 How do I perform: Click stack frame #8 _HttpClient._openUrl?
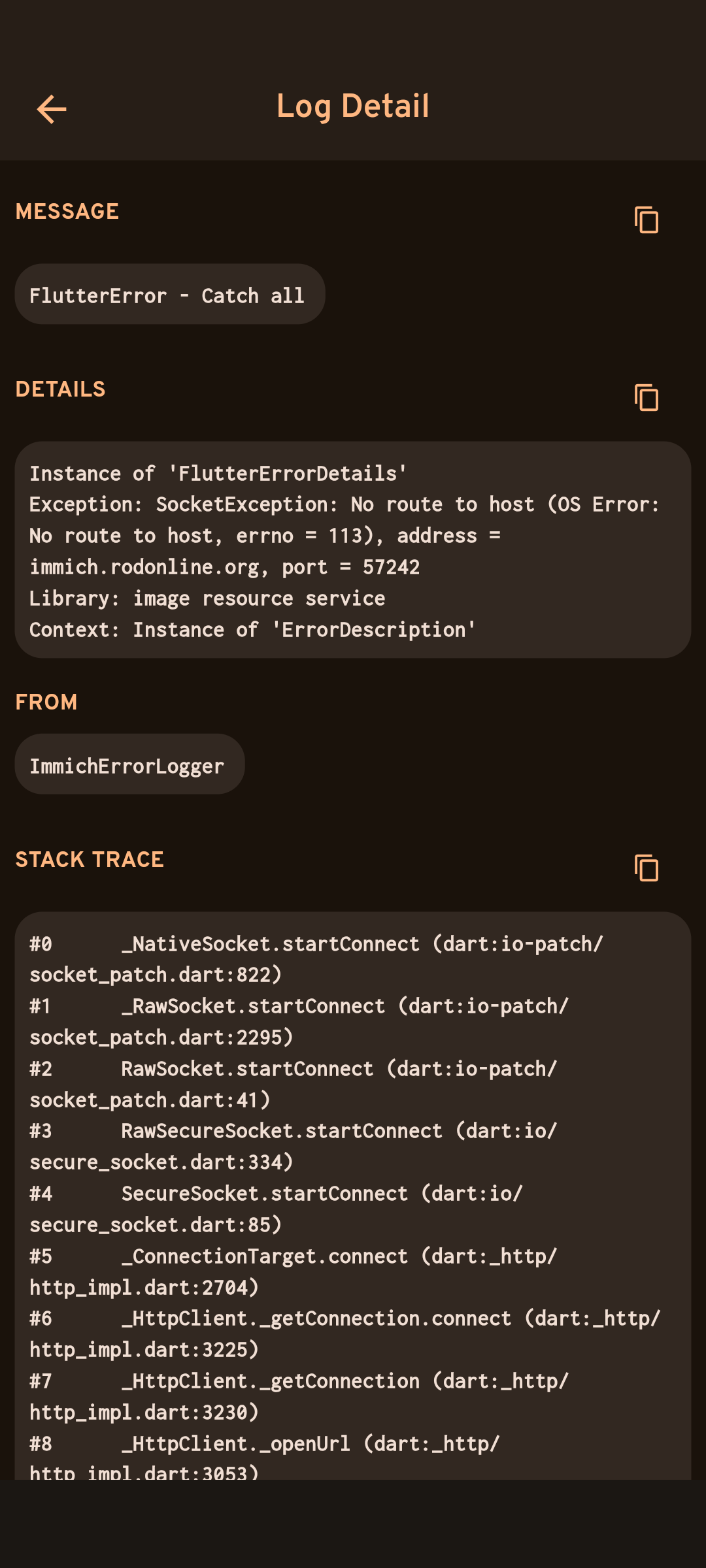pos(236,1444)
